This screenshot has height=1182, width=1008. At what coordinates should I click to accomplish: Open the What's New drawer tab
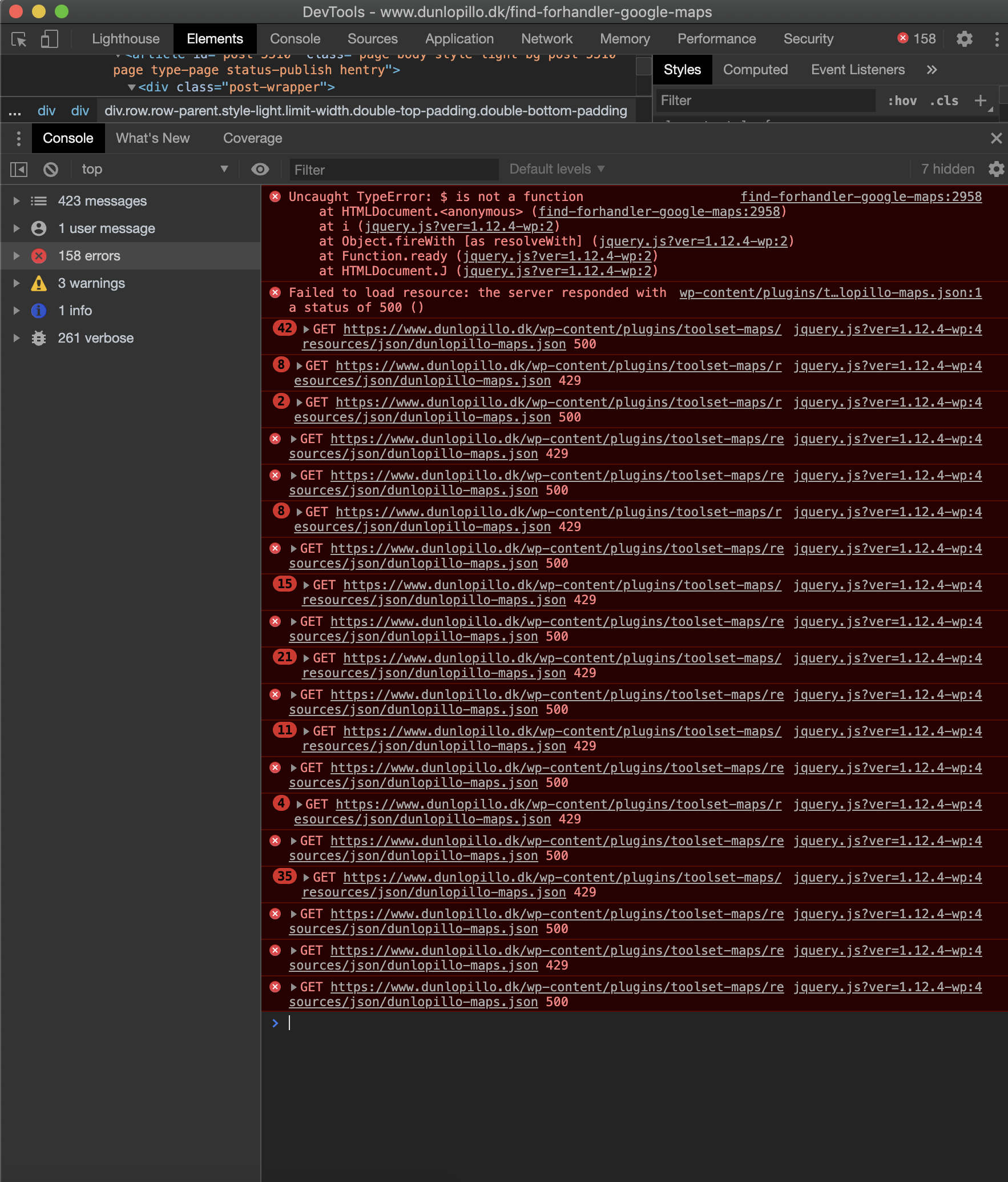[152, 138]
